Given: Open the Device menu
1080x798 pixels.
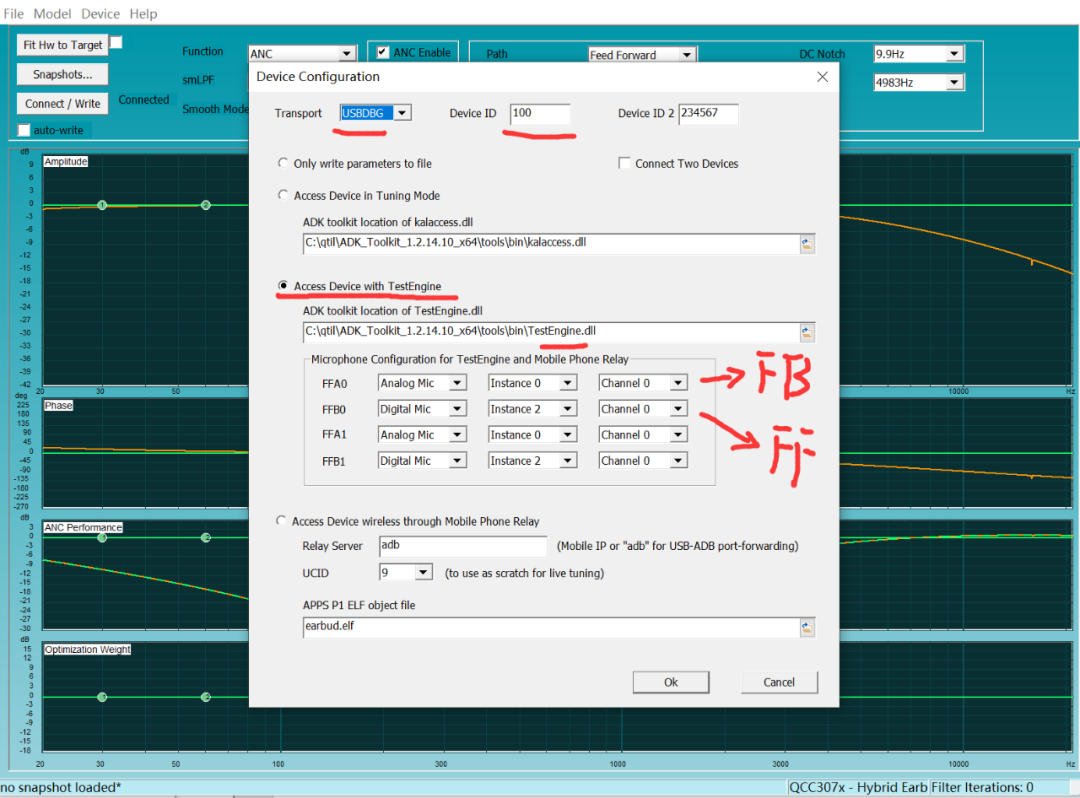Looking at the screenshot, I should (x=101, y=14).
